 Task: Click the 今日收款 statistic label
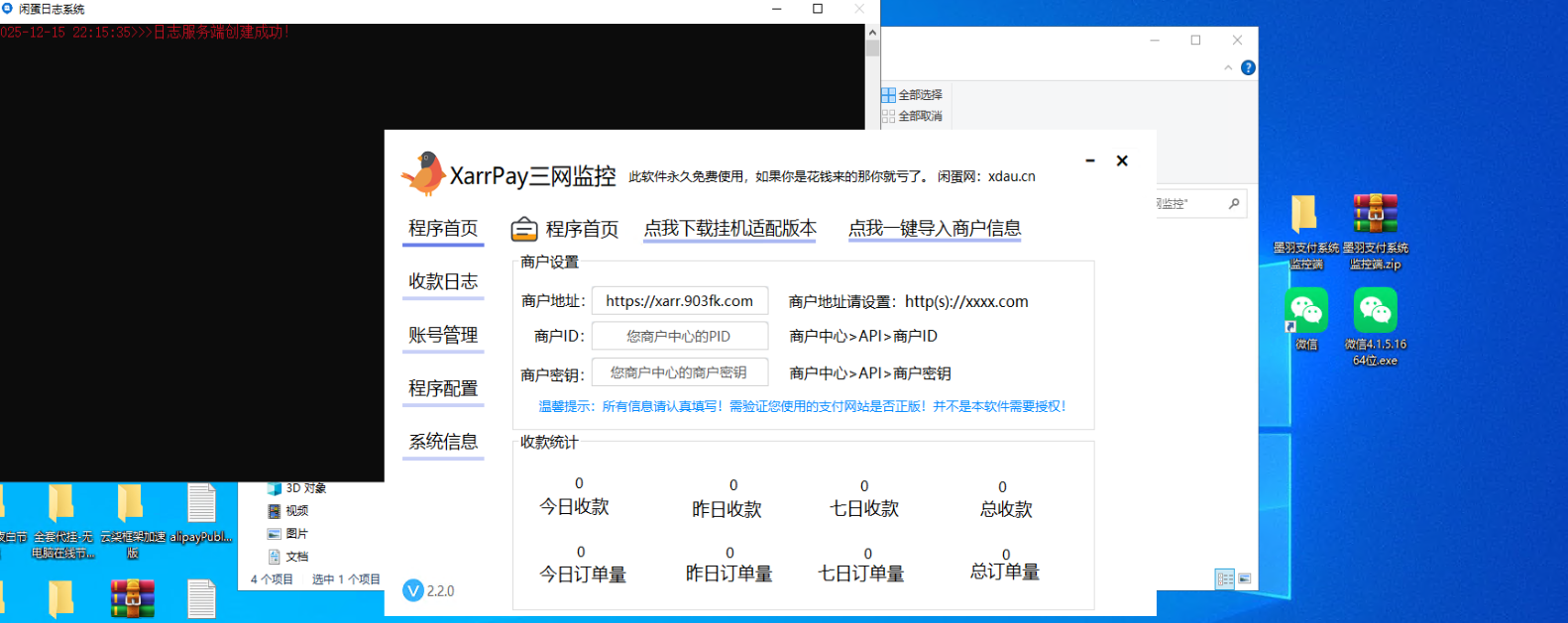pos(574,507)
